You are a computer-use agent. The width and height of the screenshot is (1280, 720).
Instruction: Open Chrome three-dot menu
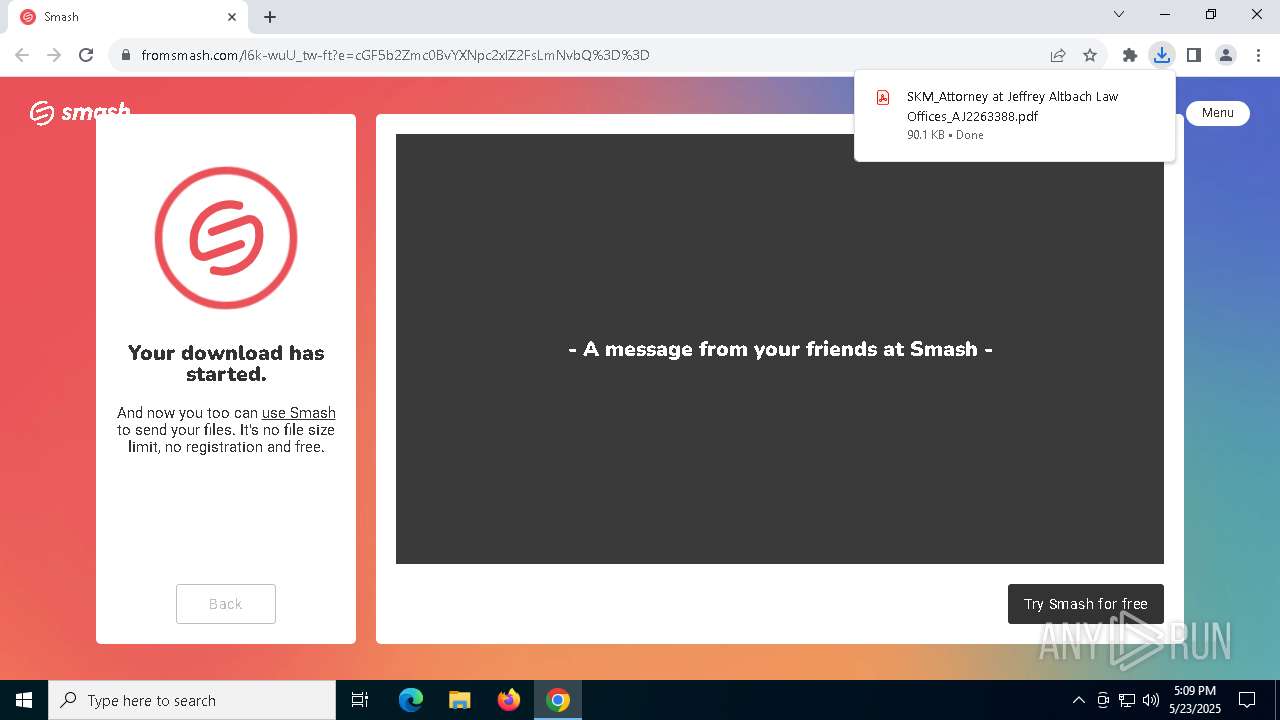1258,55
